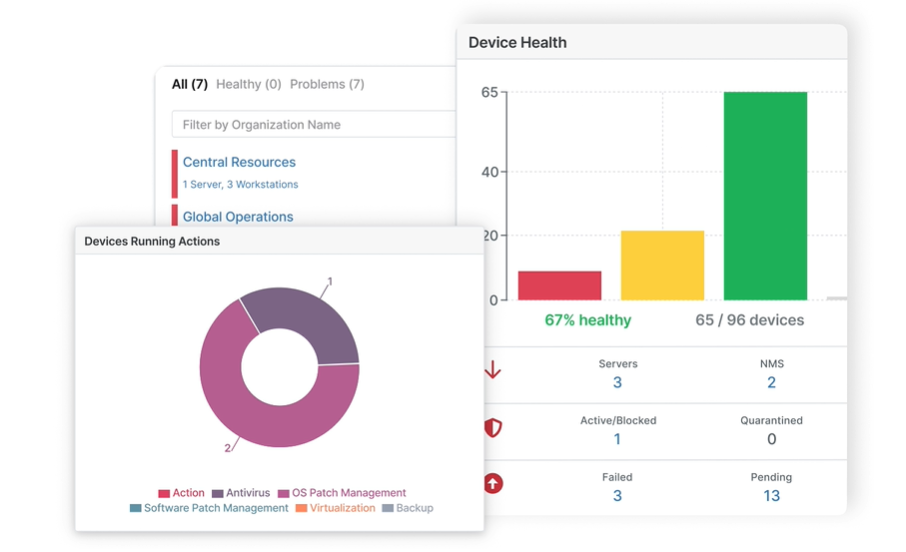Click the Servers count 3

tap(618, 382)
